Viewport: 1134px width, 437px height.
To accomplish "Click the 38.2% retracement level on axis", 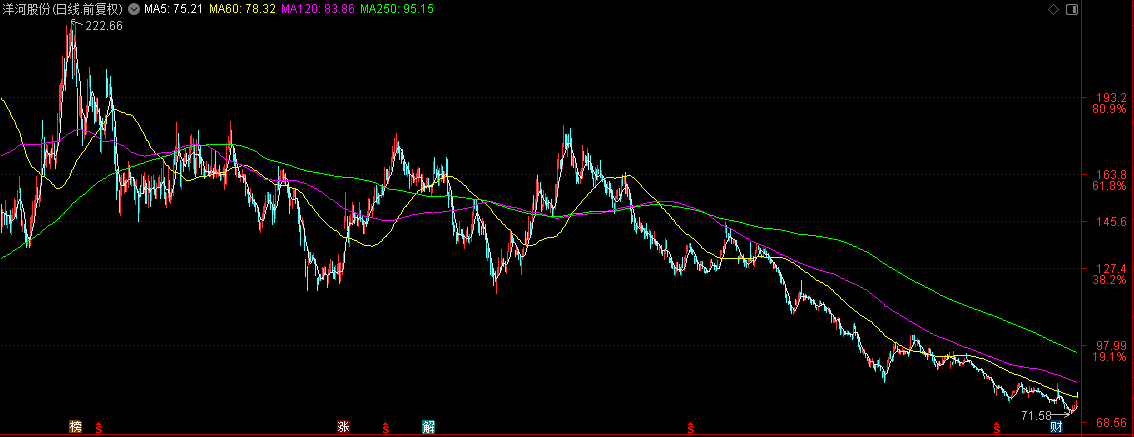I will point(1110,281).
